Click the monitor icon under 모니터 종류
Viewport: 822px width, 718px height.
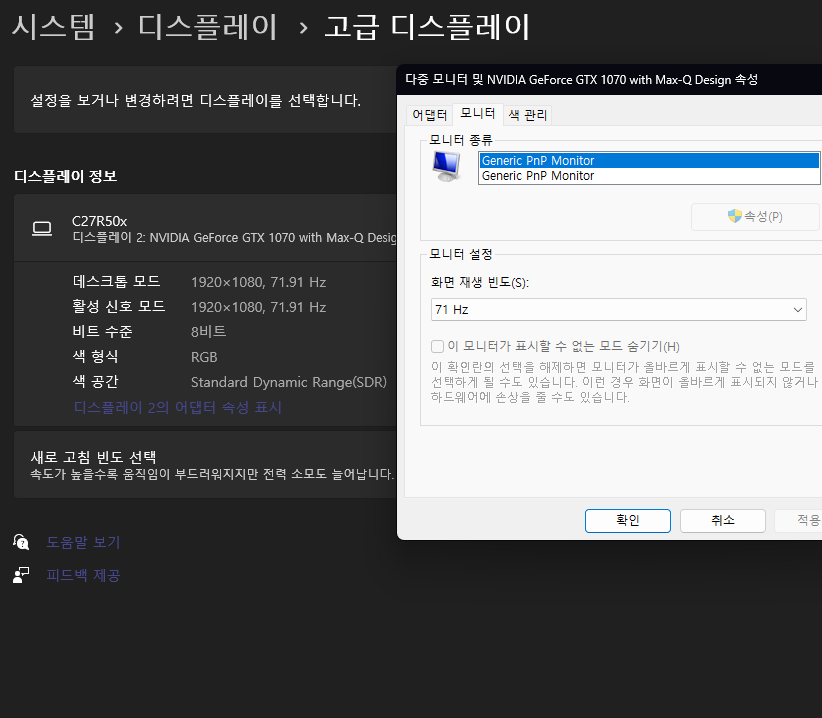point(446,167)
